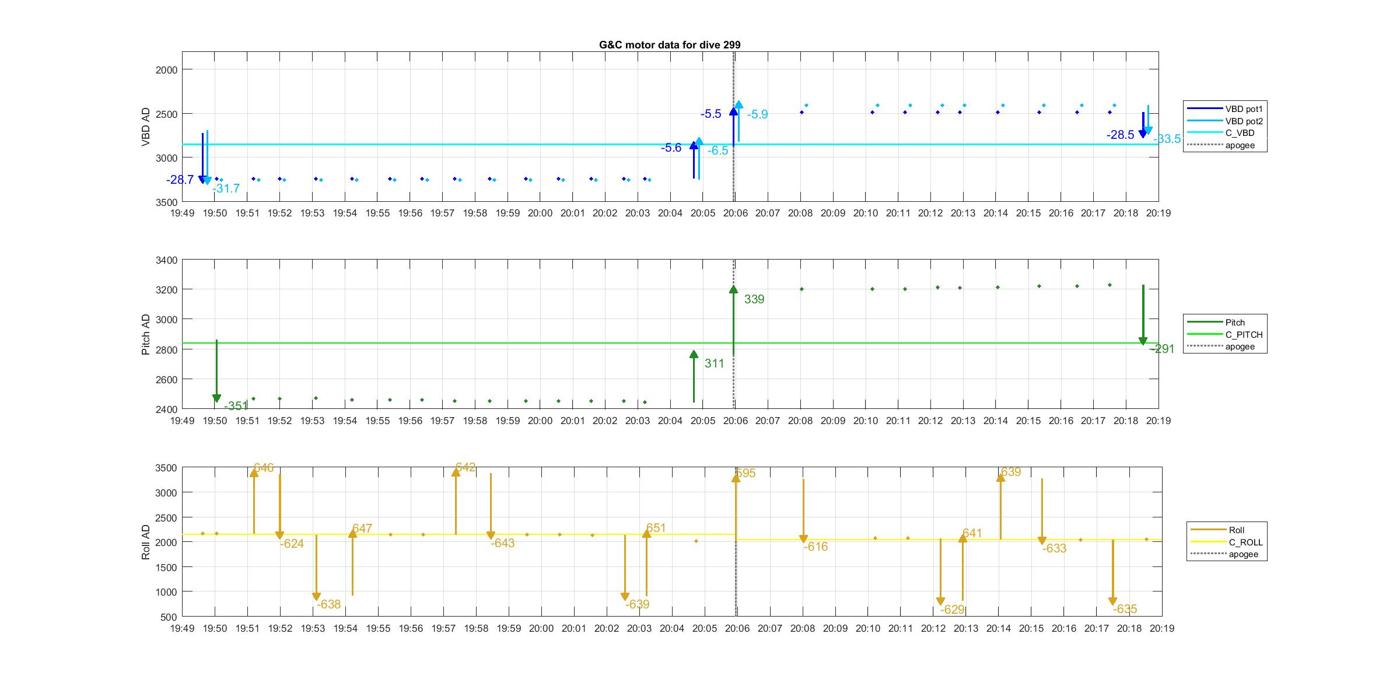Click the -28.7 VBD value label
This screenshot has height=693, width=1400.
pos(180,180)
